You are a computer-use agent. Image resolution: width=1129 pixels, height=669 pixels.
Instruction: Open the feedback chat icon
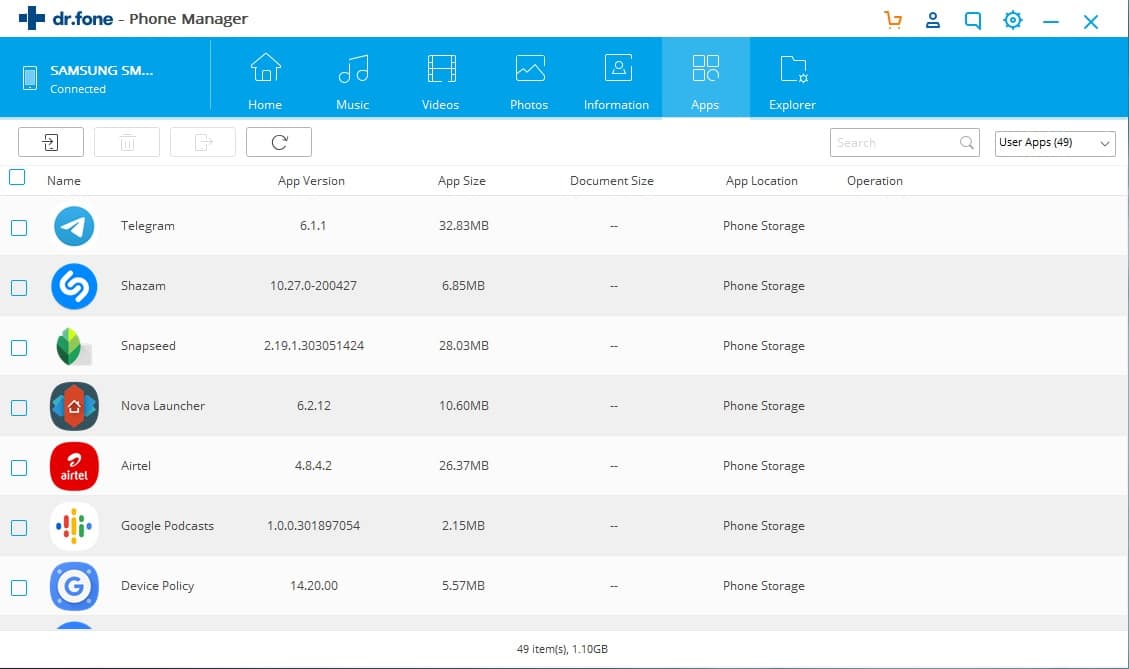pyautogui.click(x=973, y=20)
